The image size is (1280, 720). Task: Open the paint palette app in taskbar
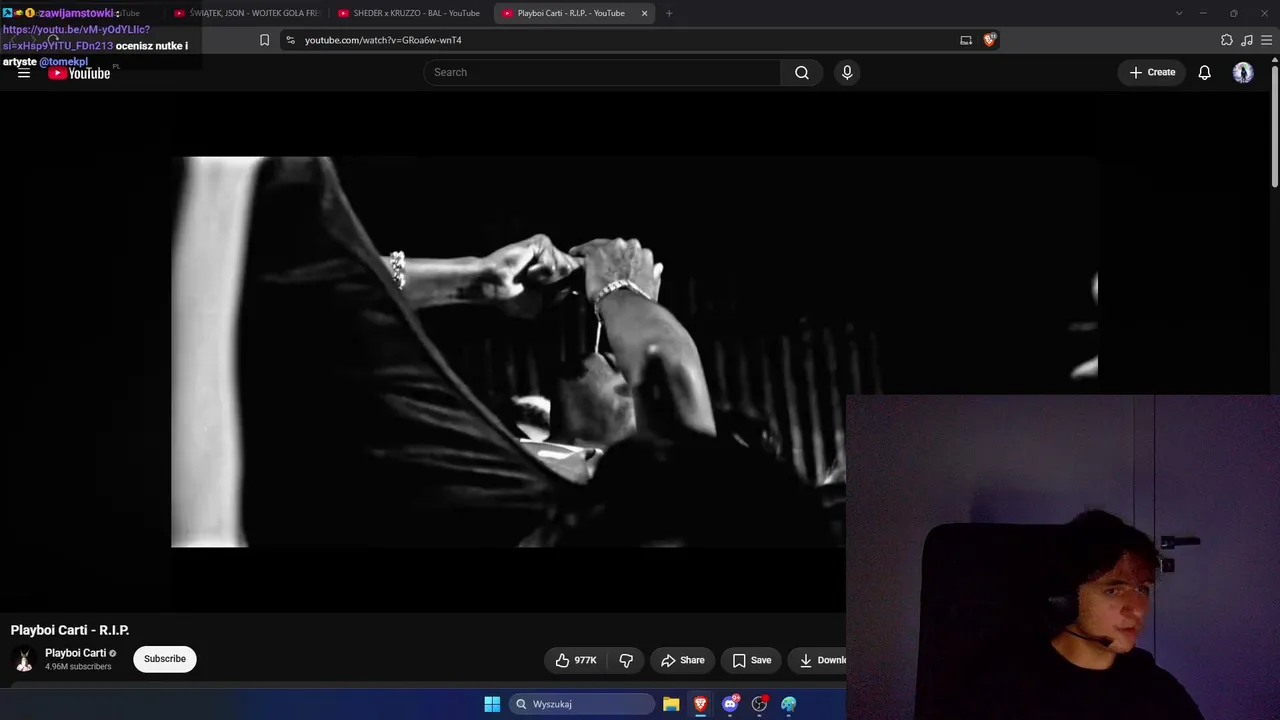789,704
